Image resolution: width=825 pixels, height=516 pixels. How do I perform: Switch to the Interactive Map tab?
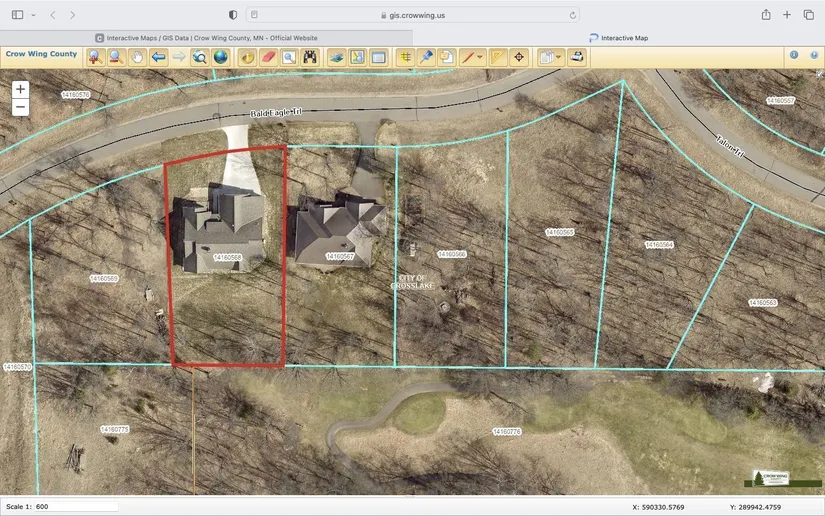(619, 38)
